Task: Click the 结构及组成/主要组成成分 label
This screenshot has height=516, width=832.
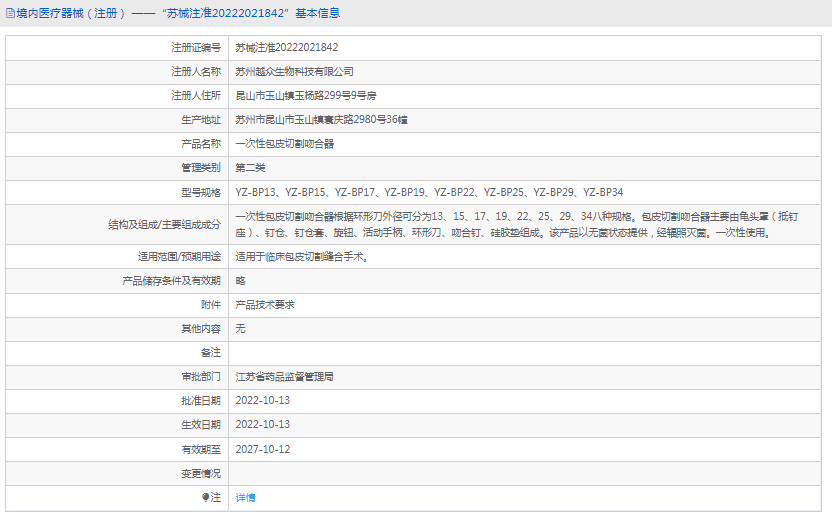Action: (x=164, y=225)
